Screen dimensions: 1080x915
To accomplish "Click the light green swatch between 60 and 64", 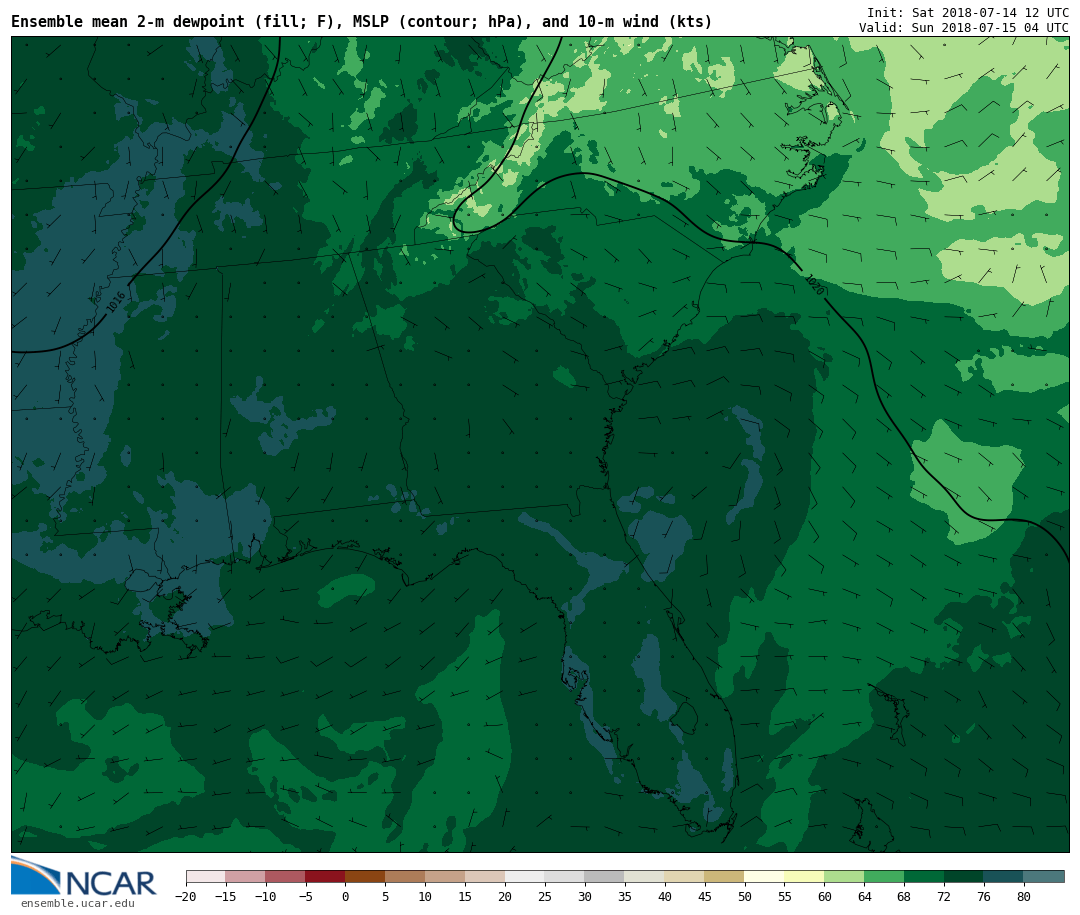I will 844,876.
